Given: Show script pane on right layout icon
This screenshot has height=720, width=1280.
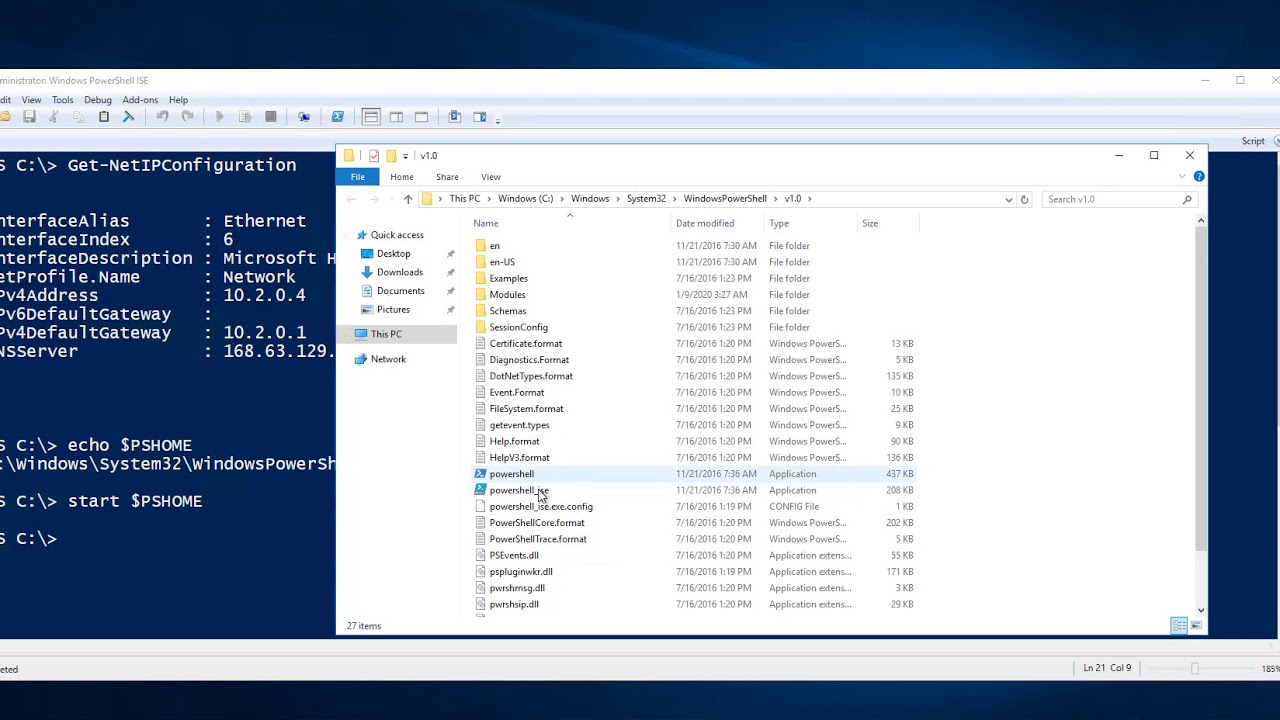Looking at the screenshot, I should (x=396, y=117).
